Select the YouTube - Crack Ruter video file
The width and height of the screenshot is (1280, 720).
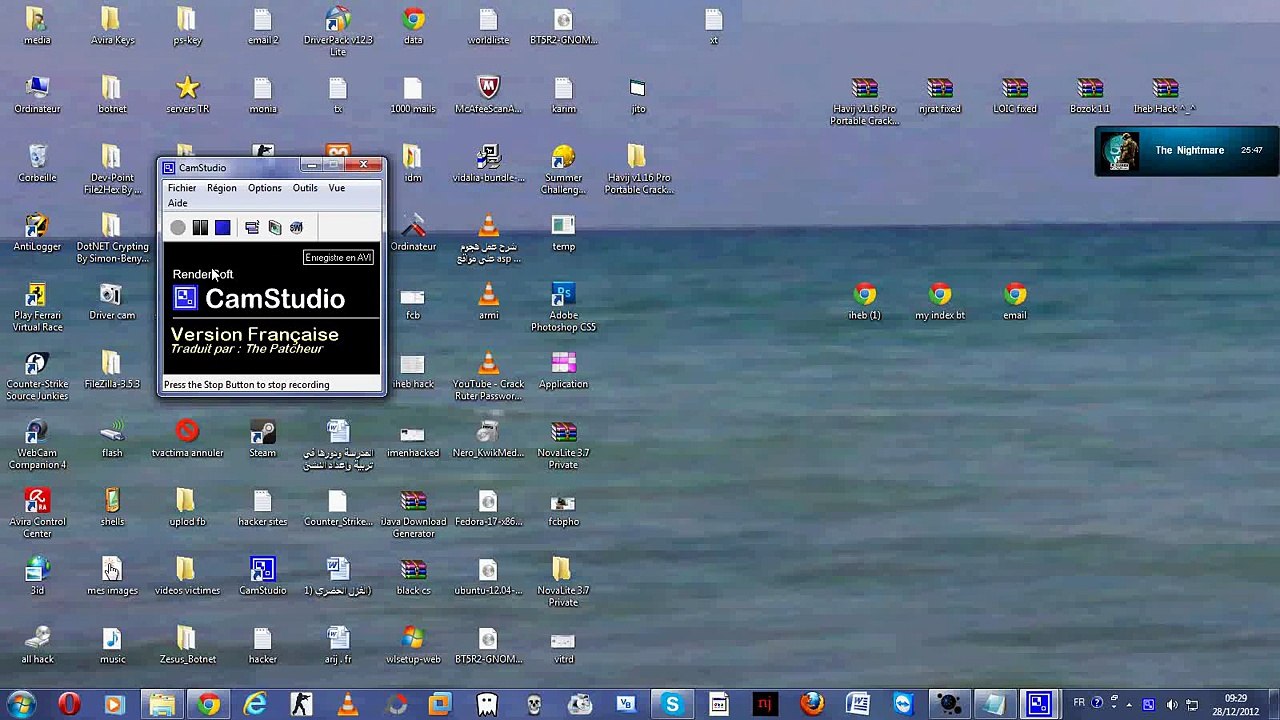pos(488,376)
